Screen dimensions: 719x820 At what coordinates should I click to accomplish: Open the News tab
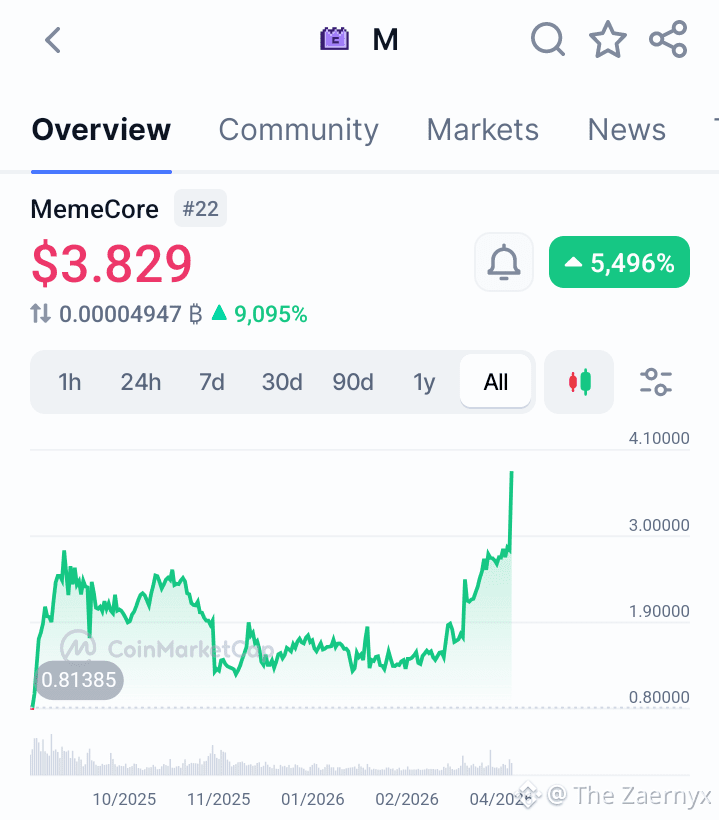click(x=627, y=130)
